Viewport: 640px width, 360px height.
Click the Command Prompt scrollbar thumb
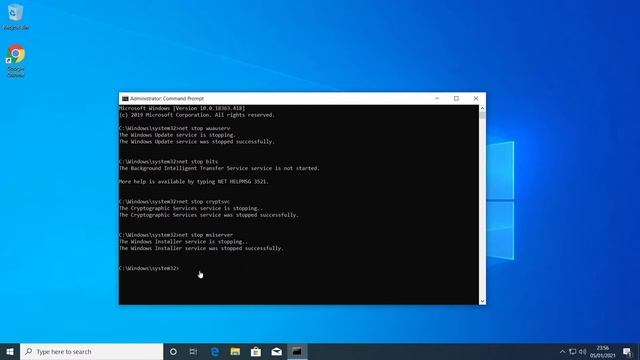tap(482, 116)
